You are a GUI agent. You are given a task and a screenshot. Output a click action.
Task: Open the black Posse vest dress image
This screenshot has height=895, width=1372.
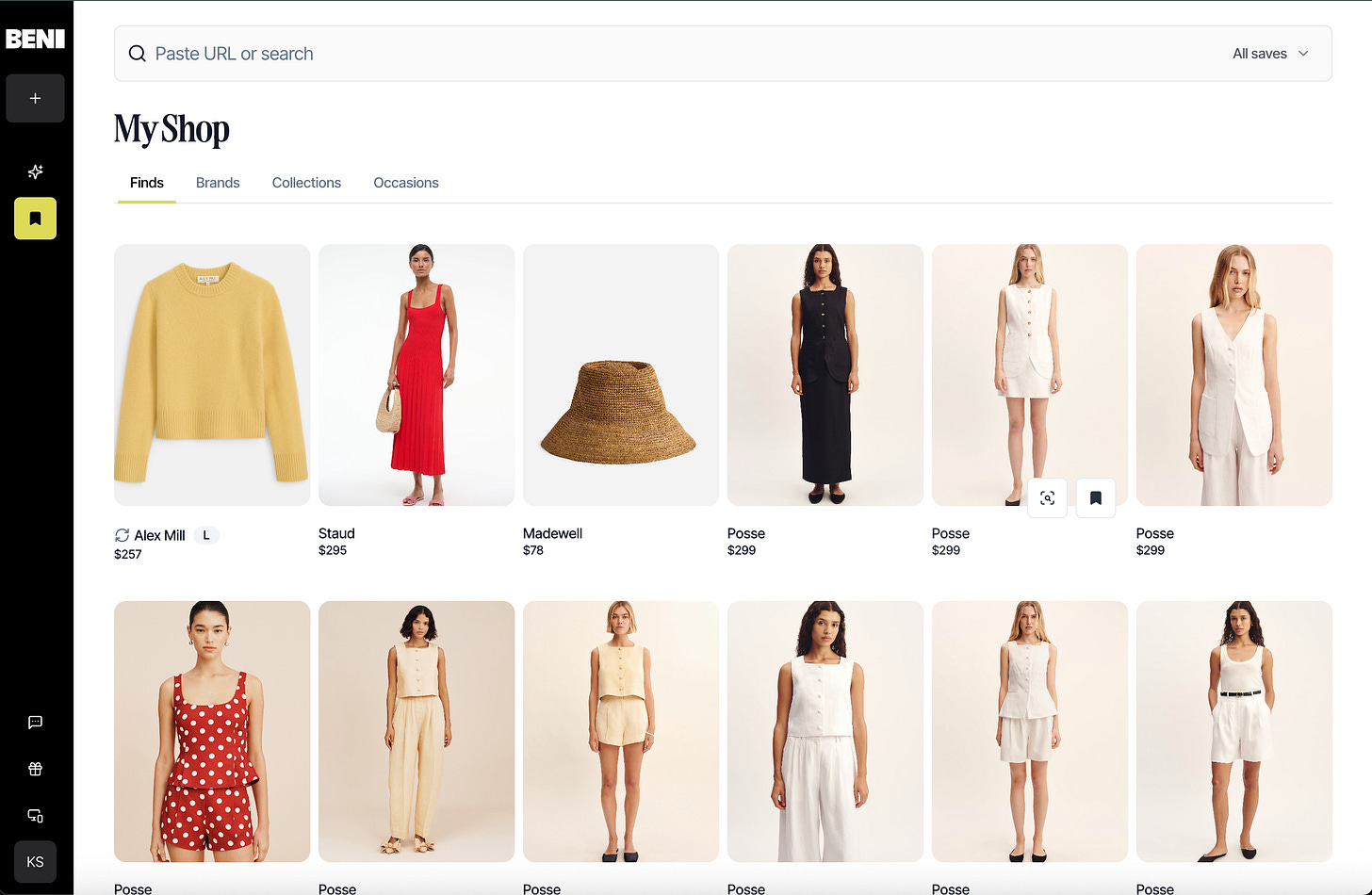click(825, 375)
